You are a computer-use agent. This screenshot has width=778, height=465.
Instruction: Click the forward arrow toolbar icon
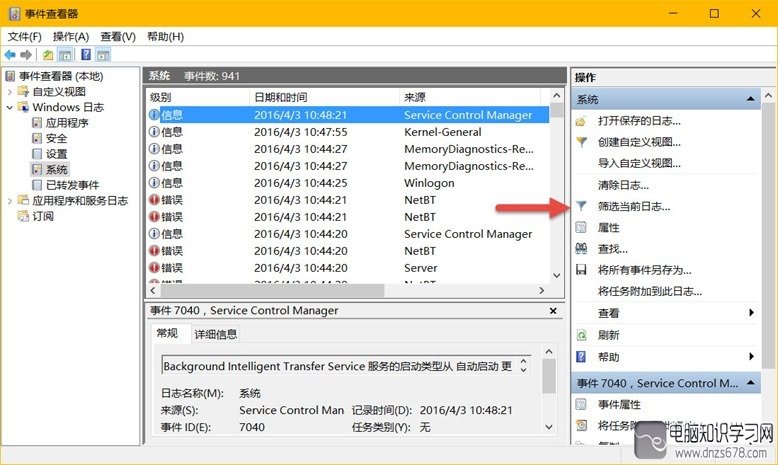coord(26,55)
